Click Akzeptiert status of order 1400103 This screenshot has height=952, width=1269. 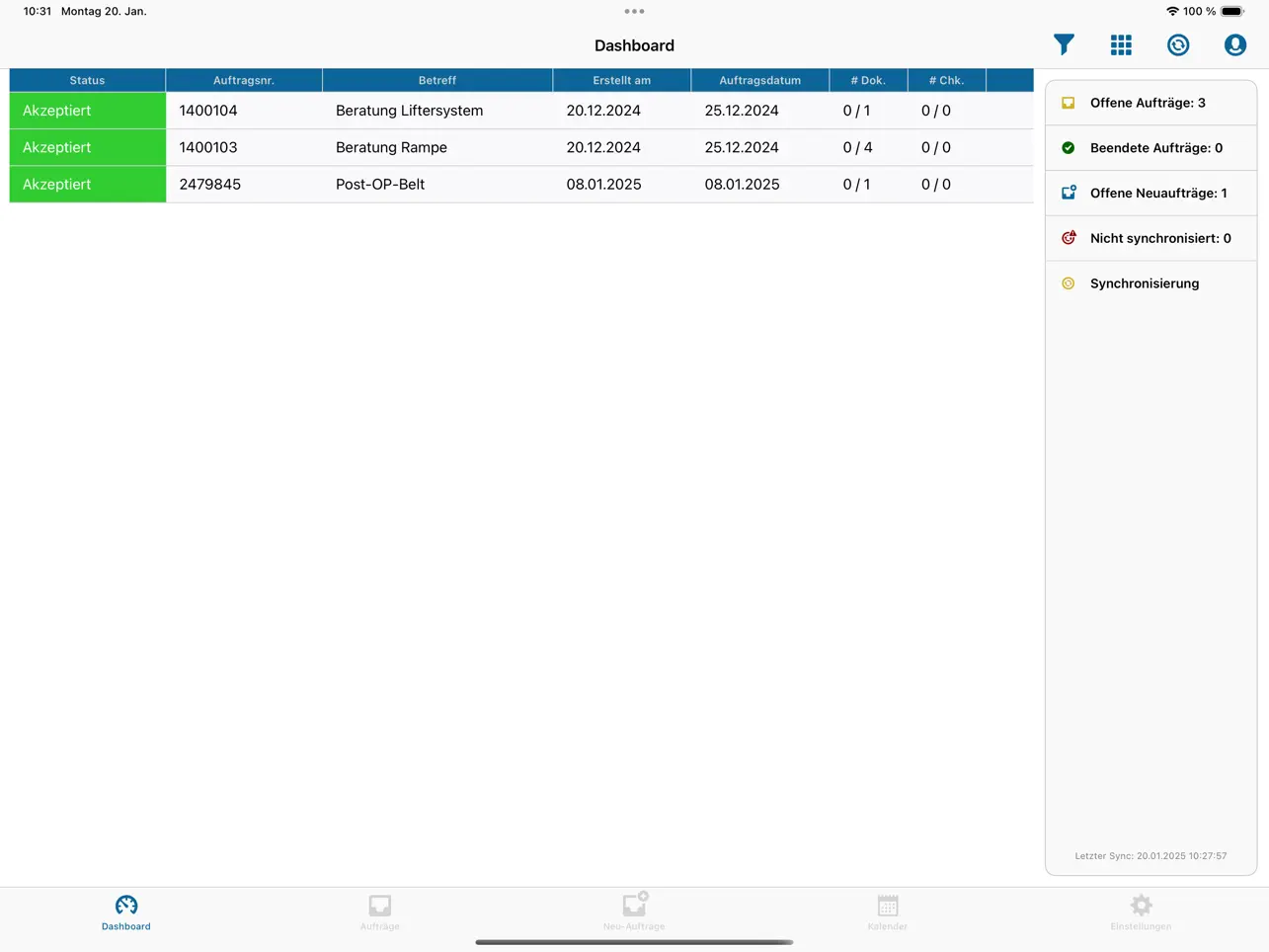[88, 147]
